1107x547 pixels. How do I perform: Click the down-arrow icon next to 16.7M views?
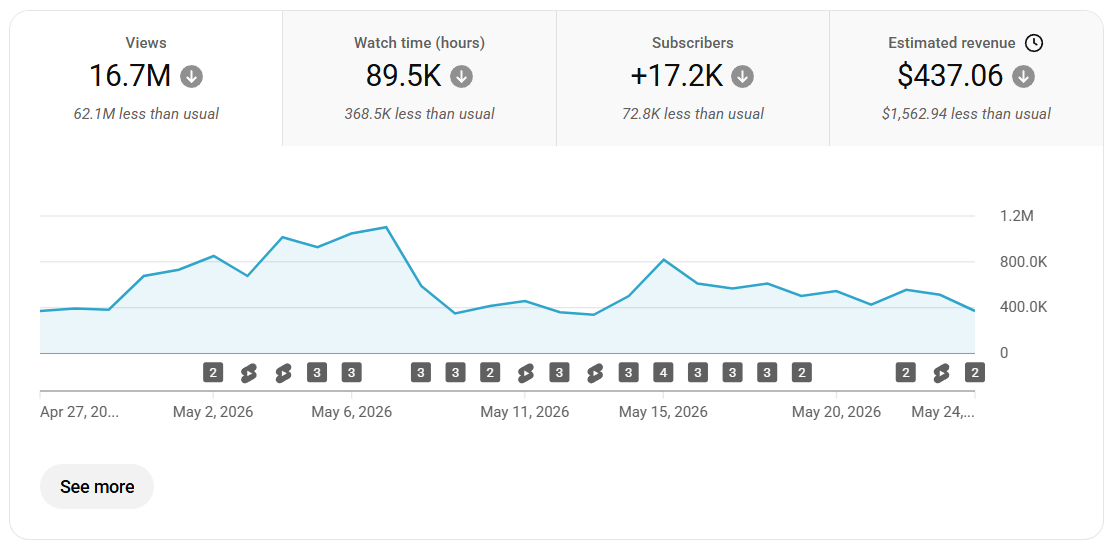point(191,76)
